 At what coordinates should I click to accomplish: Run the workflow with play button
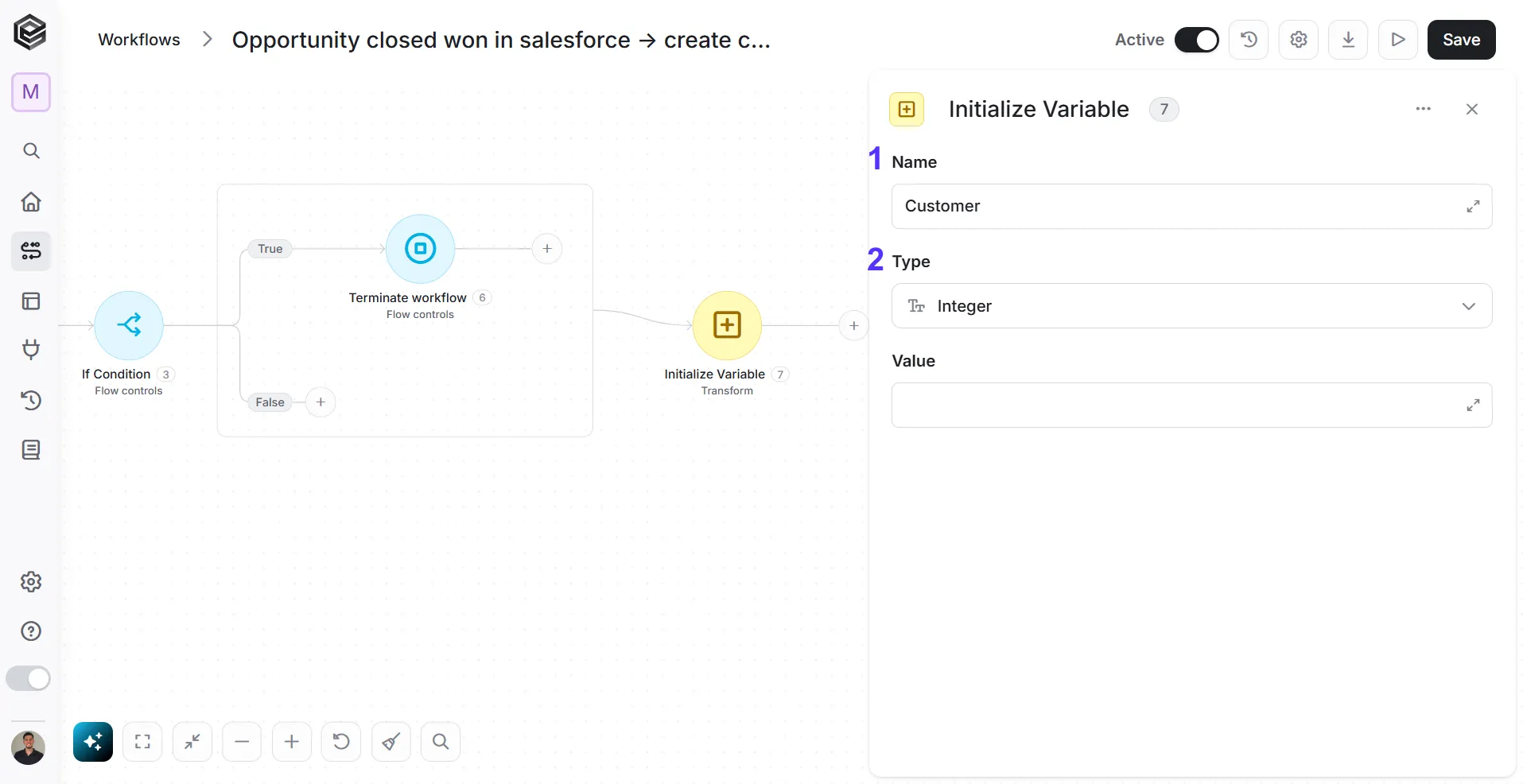1398,40
